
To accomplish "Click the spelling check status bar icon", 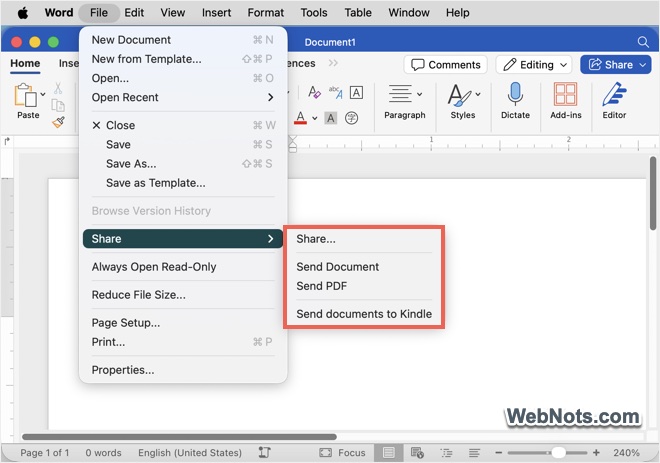I will [264, 452].
